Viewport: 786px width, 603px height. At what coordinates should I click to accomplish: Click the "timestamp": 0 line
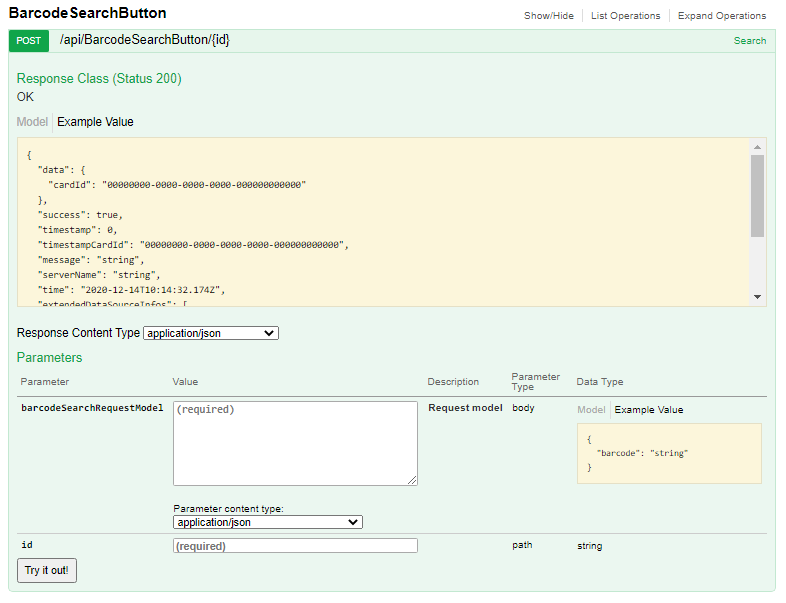77,230
